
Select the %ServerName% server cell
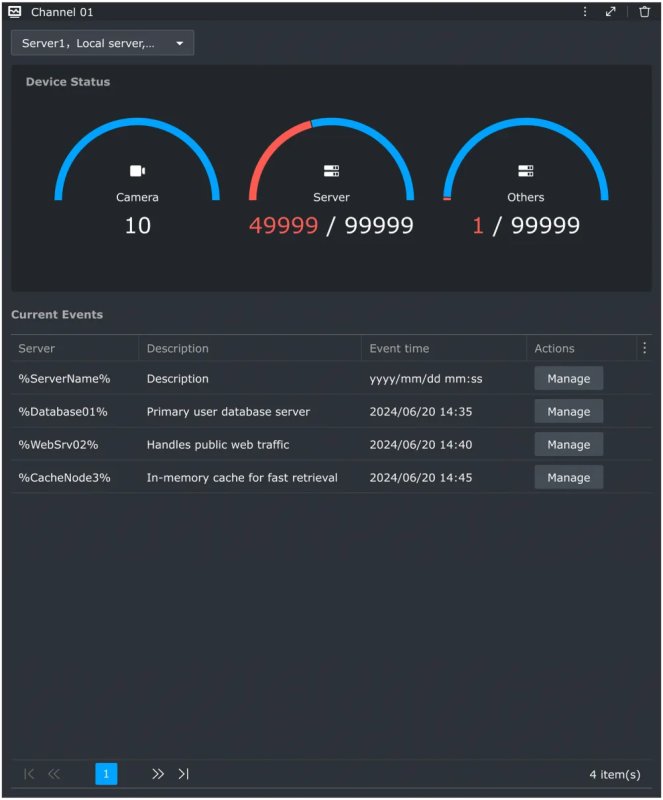point(64,379)
